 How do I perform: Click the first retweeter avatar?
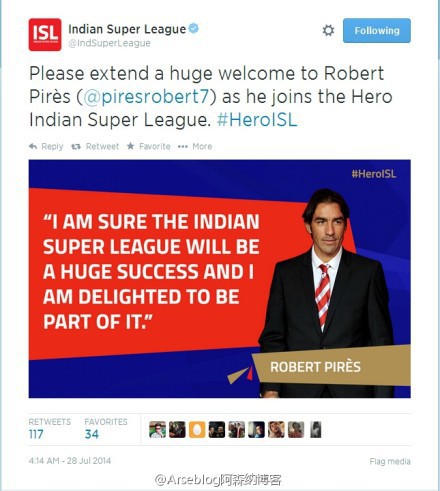coord(157,429)
